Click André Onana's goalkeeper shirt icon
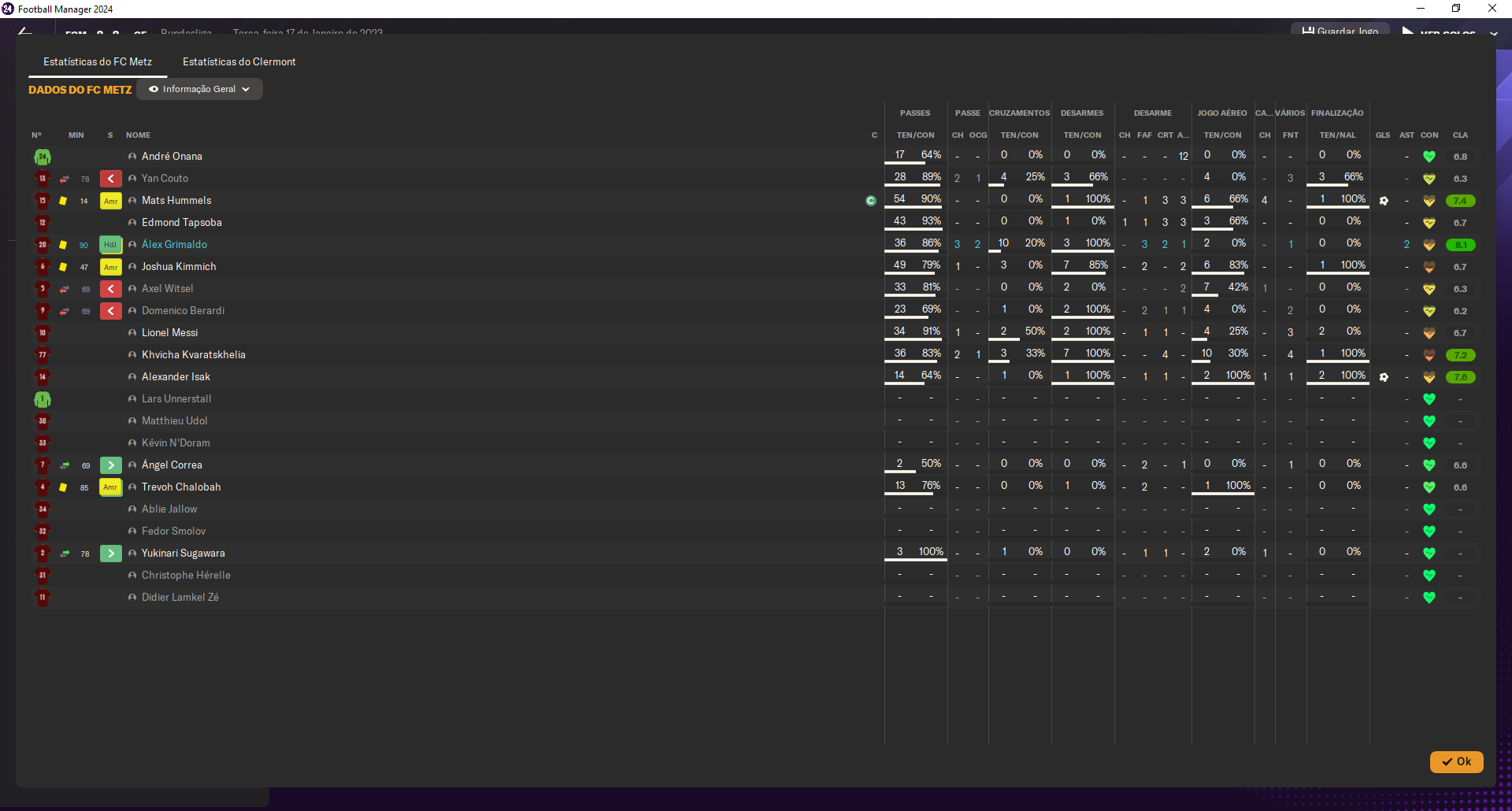The image size is (1512, 811). click(x=43, y=157)
